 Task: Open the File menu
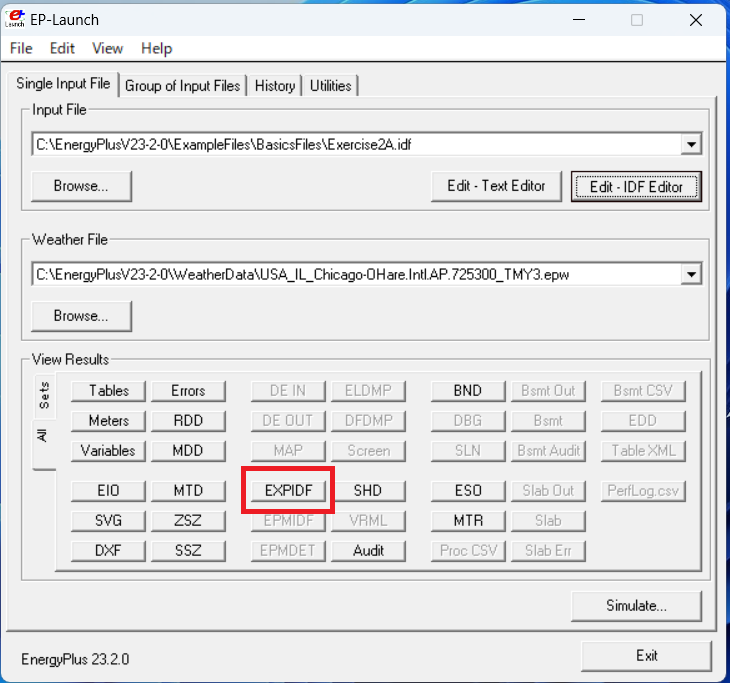(x=21, y=48)
